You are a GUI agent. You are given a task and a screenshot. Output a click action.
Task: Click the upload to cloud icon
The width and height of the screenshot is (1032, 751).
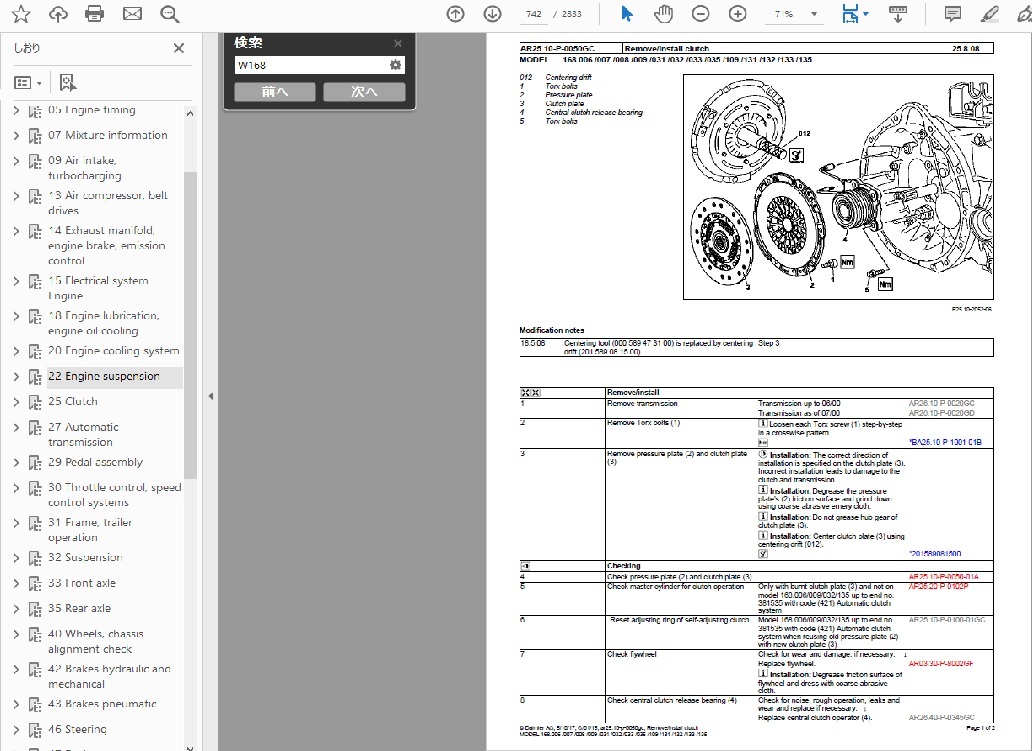[58, 14]
